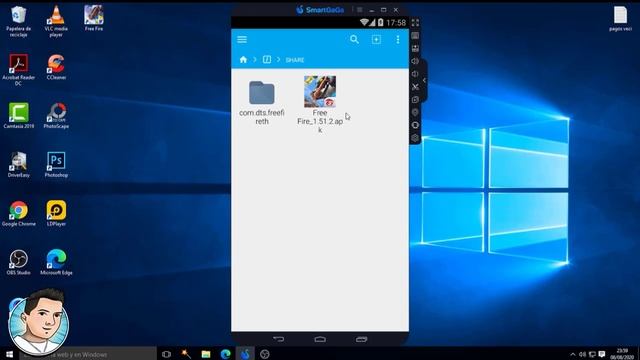Screen dimensions: 640x360
Task: Tap the Android recent apps button
Action: tap(362, 339)
